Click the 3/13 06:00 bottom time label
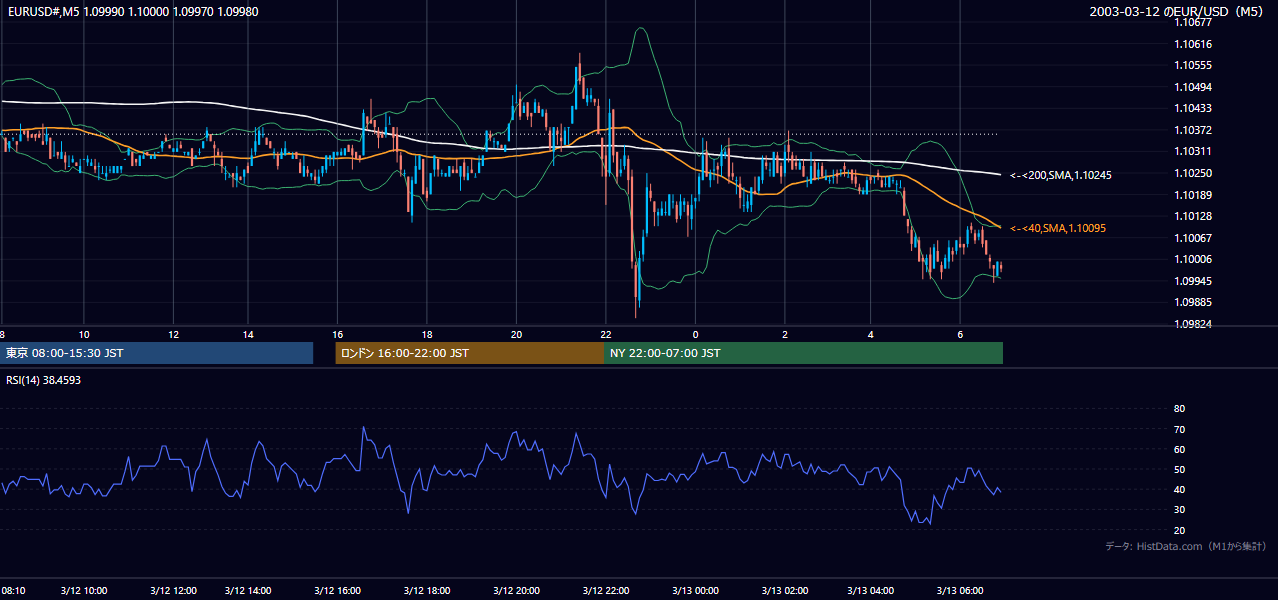 pos(960,590)
